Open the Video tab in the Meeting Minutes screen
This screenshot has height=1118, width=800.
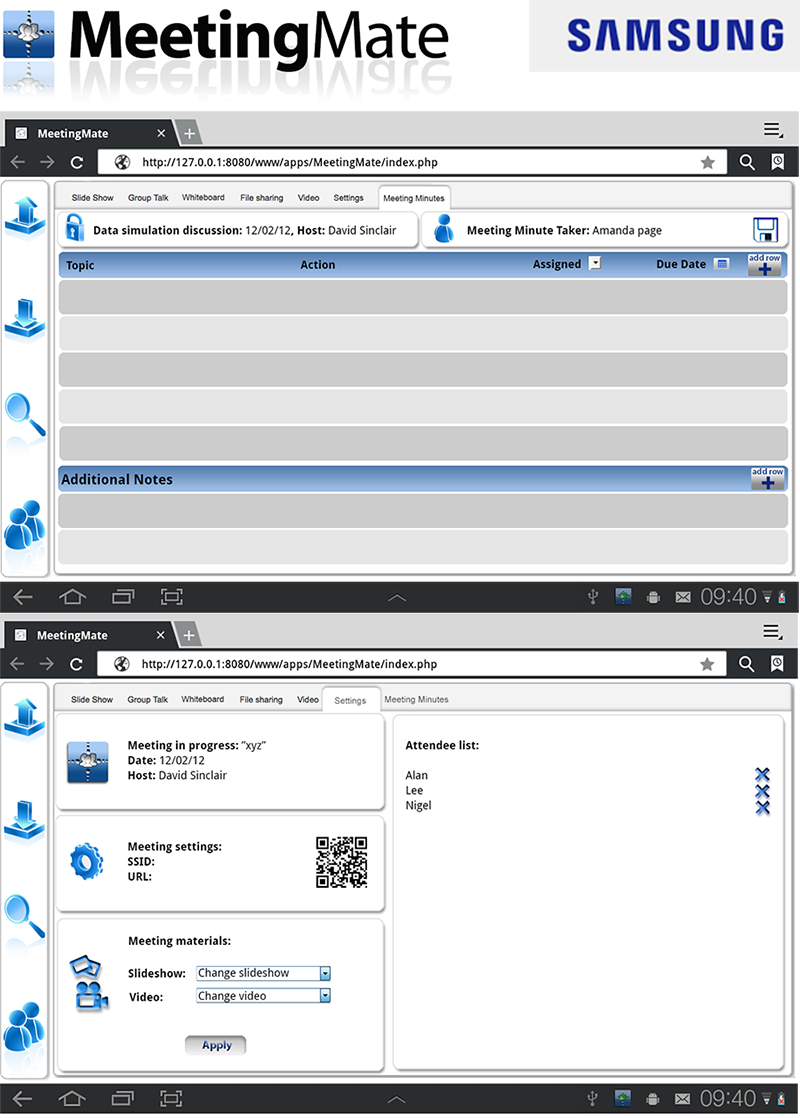[x=309, y=198]
